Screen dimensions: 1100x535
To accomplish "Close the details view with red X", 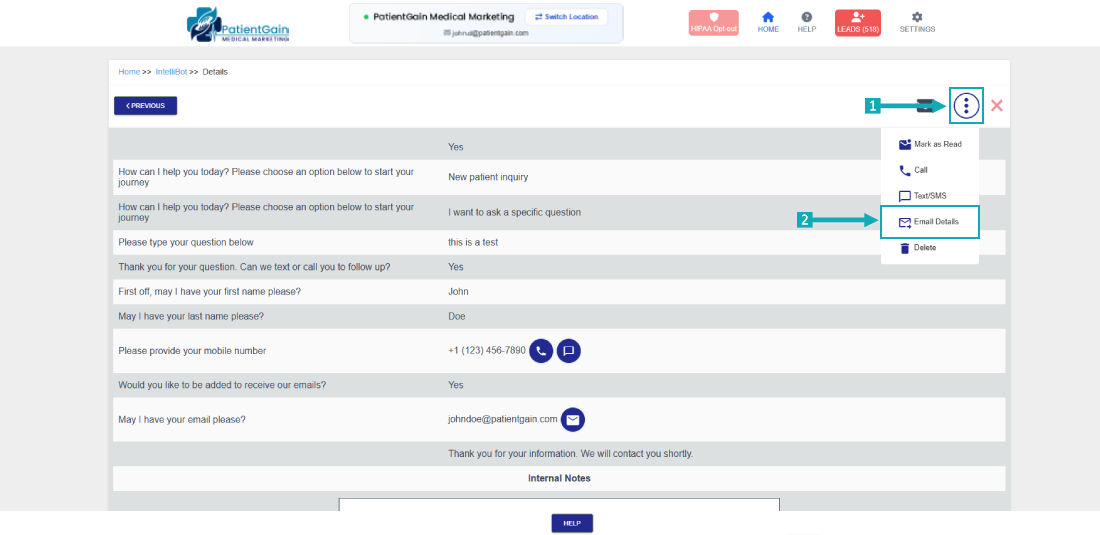I will (x=996, y=106).
